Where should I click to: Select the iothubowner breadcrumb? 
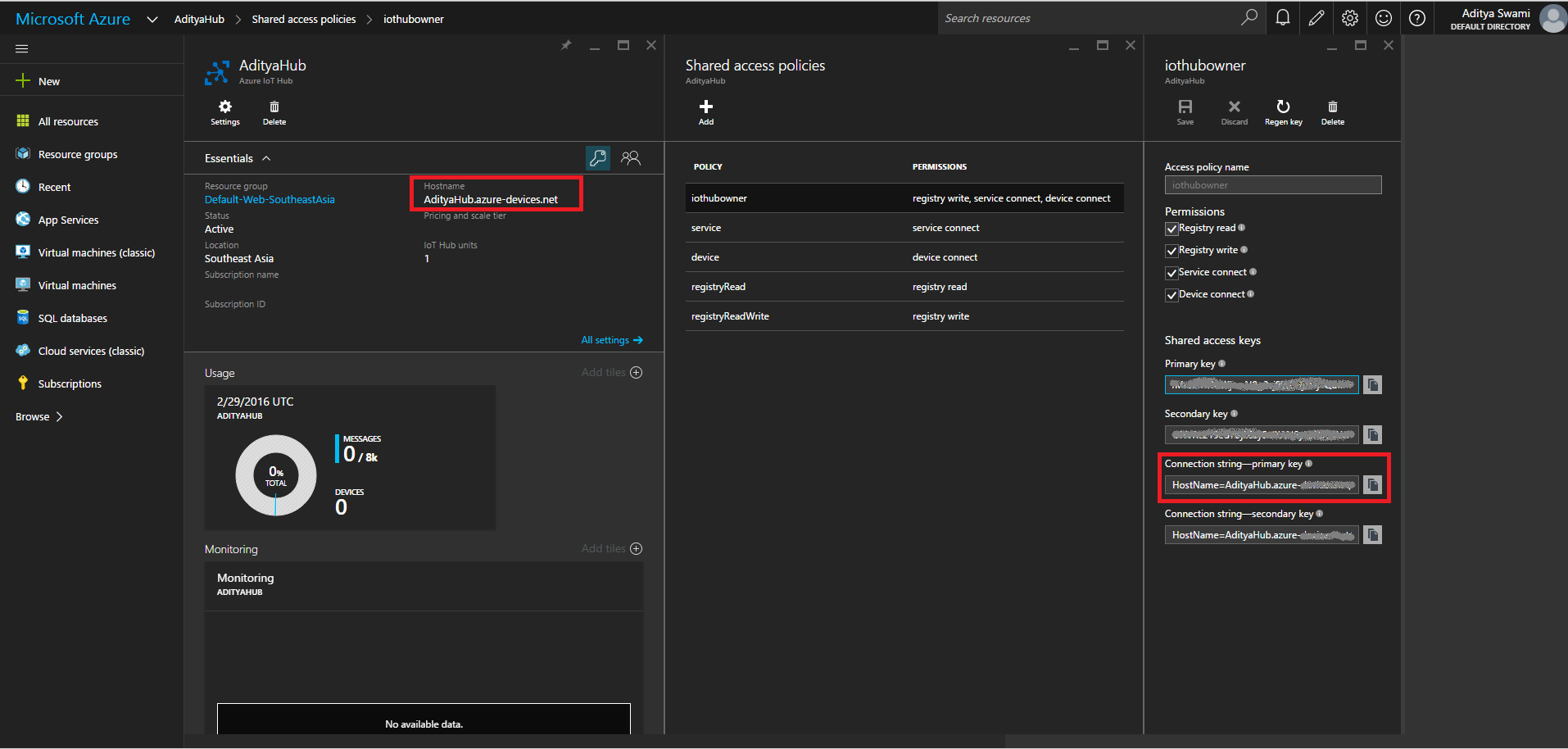click(x=414, y=19)
